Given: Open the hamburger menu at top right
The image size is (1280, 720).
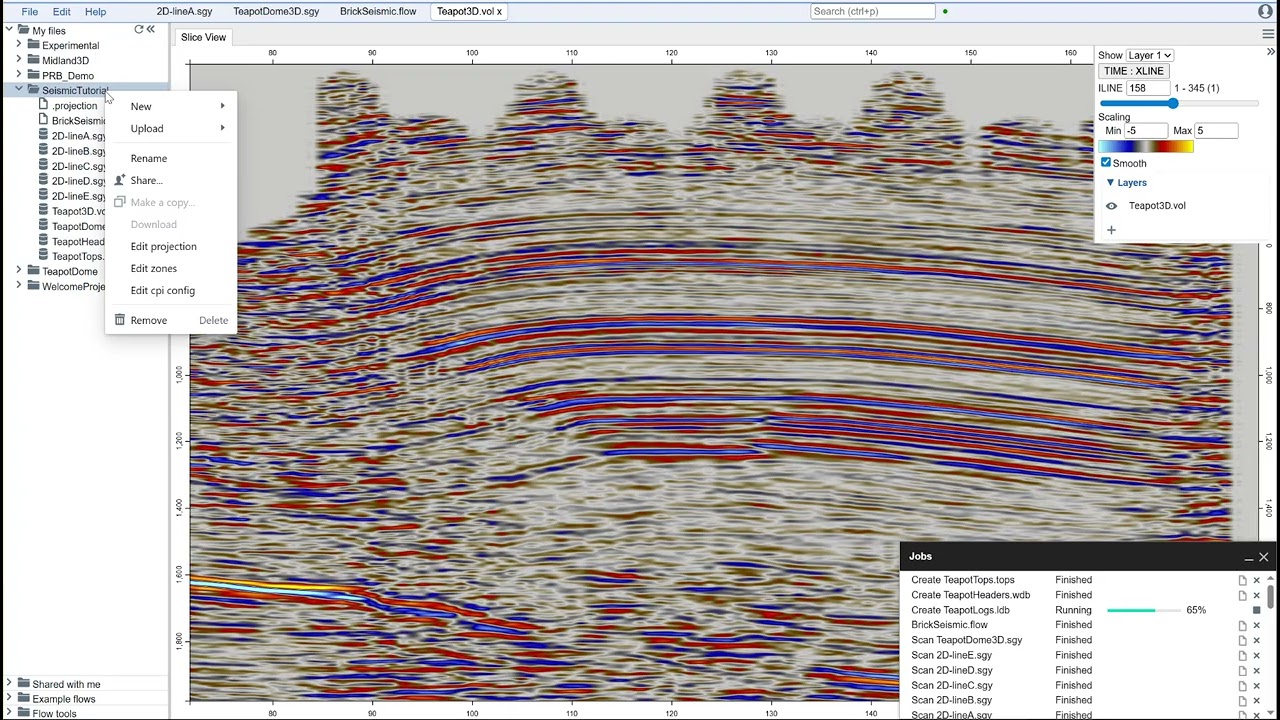Looking at the screenshot, I should [1268, 34].
